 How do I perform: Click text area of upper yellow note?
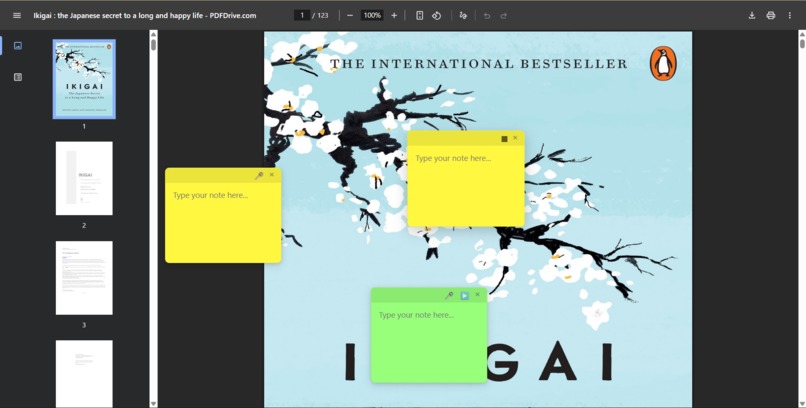(466, 186)
